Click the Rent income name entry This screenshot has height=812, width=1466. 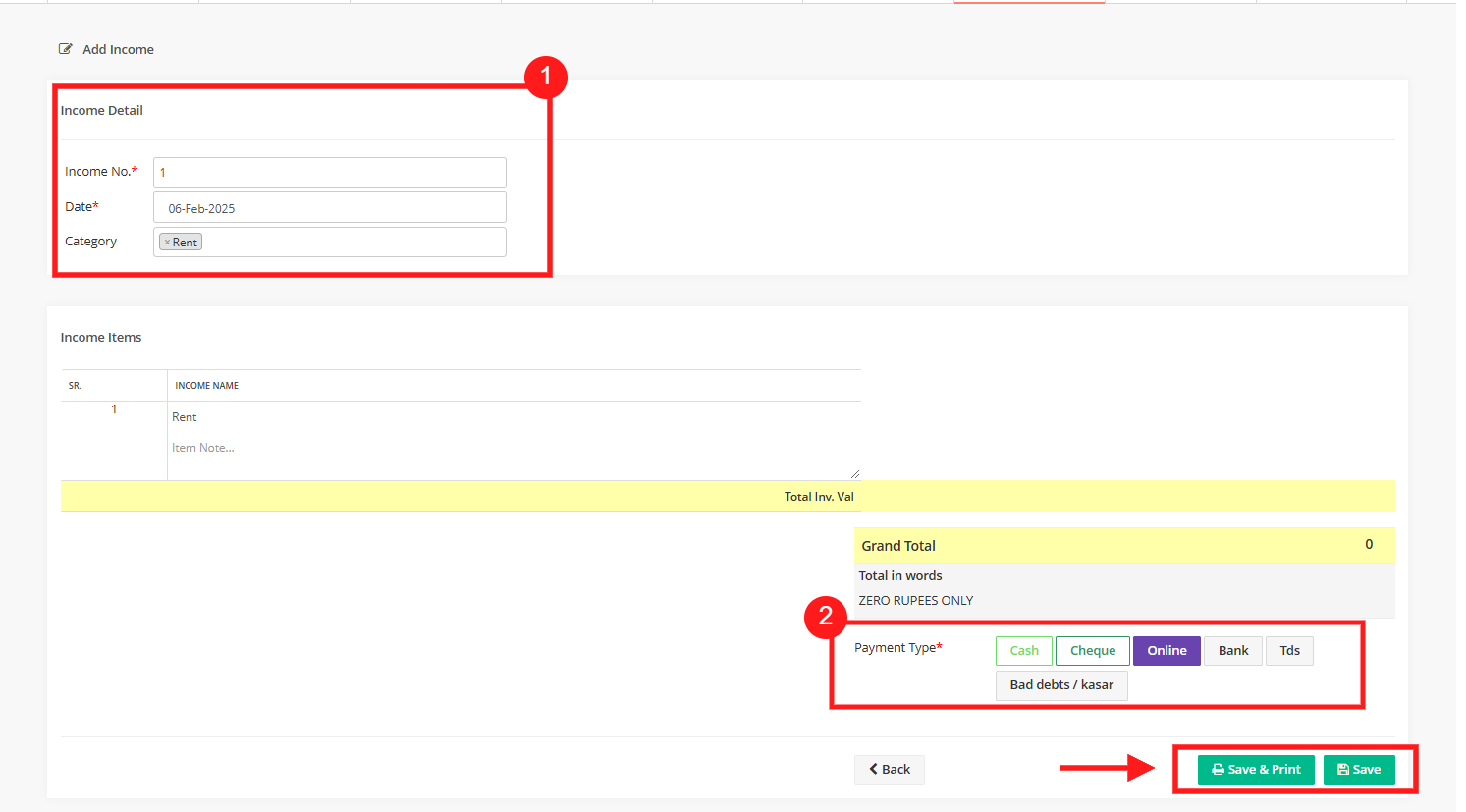(185, 417)
